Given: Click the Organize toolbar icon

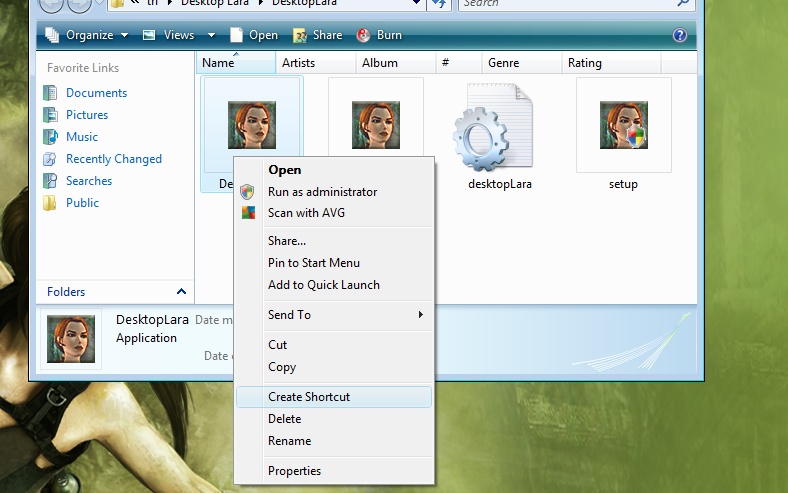Looking at the screenshot, I should pos(52,35).
